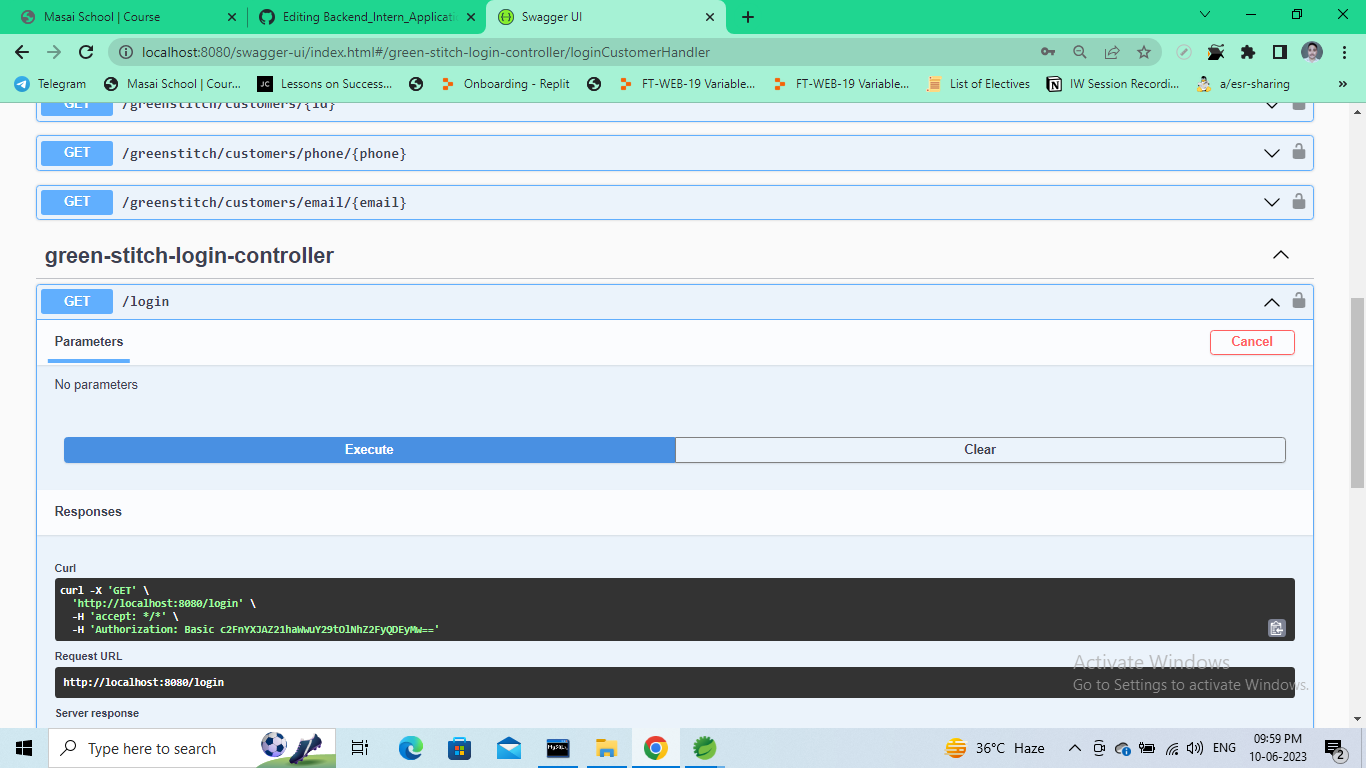Collapse the green-stitch-login-controller section
This screenshot has height=768, width=1366.
coord(1280,255)
